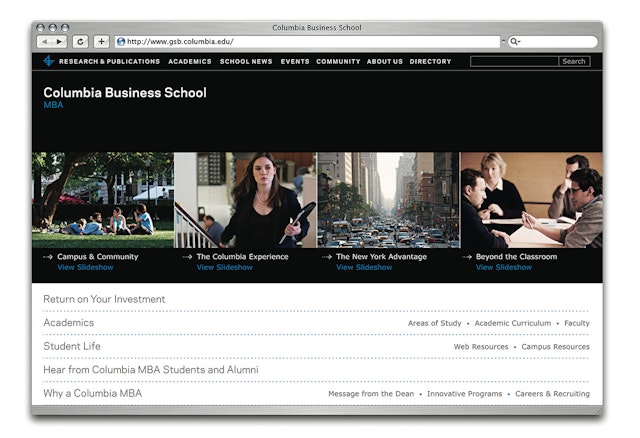Open the Student Life section
The image size is (640, 438).
[x=72, y=346]
